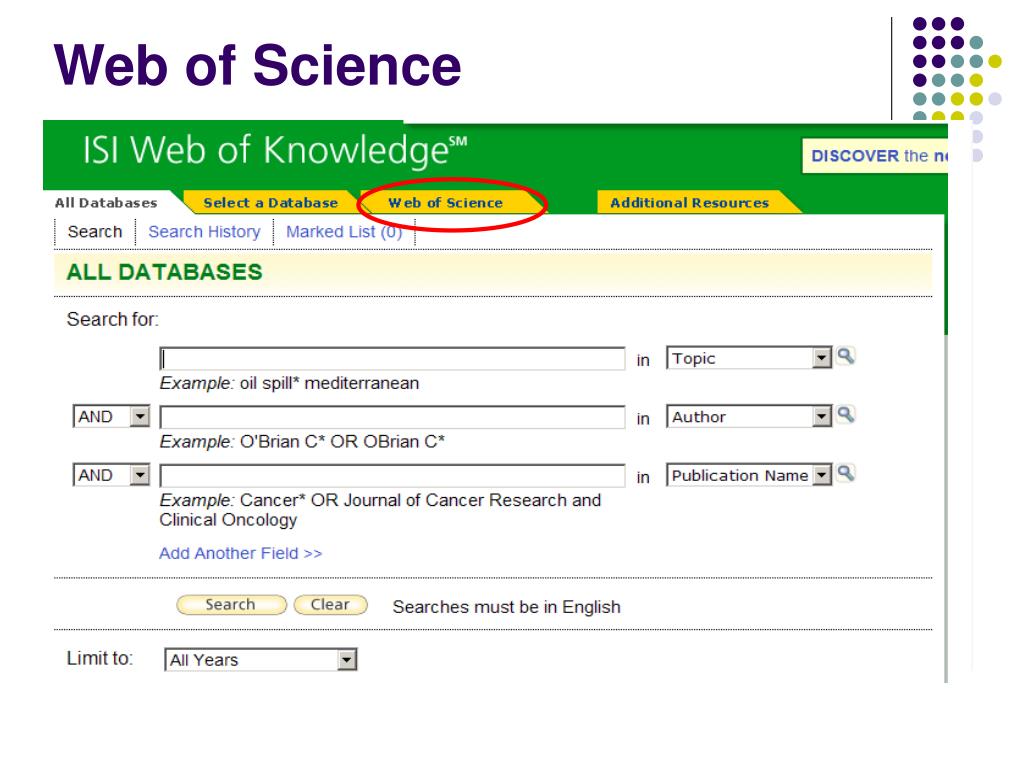The image size is (1024, 768).
Task: Focus the Author search text field
Action: tap(392, 417)
